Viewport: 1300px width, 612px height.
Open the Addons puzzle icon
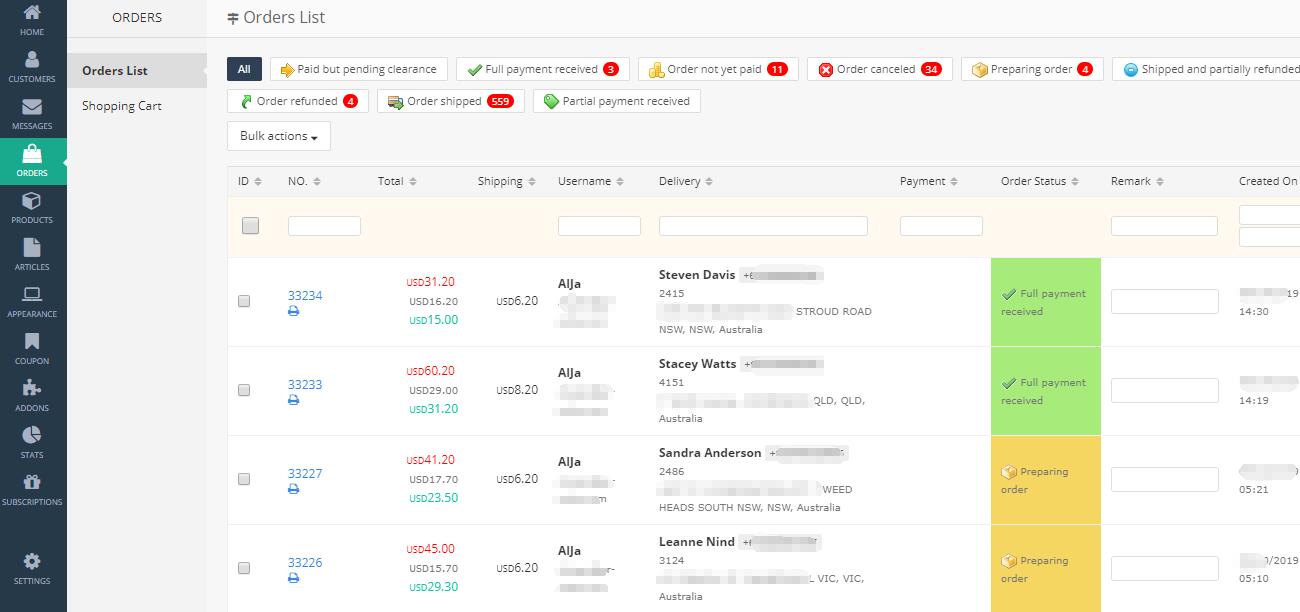[x=32, y=395]
